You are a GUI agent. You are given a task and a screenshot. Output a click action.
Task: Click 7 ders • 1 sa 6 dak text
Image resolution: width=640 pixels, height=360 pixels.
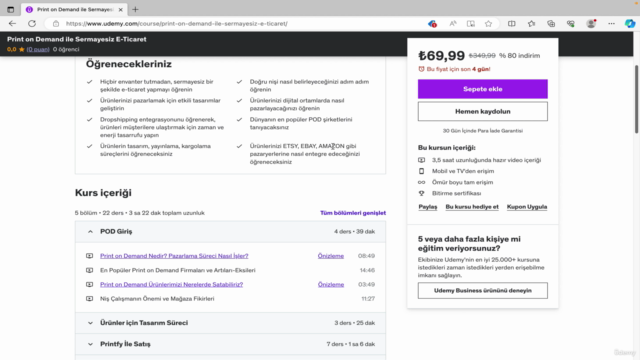pos(351,344)
